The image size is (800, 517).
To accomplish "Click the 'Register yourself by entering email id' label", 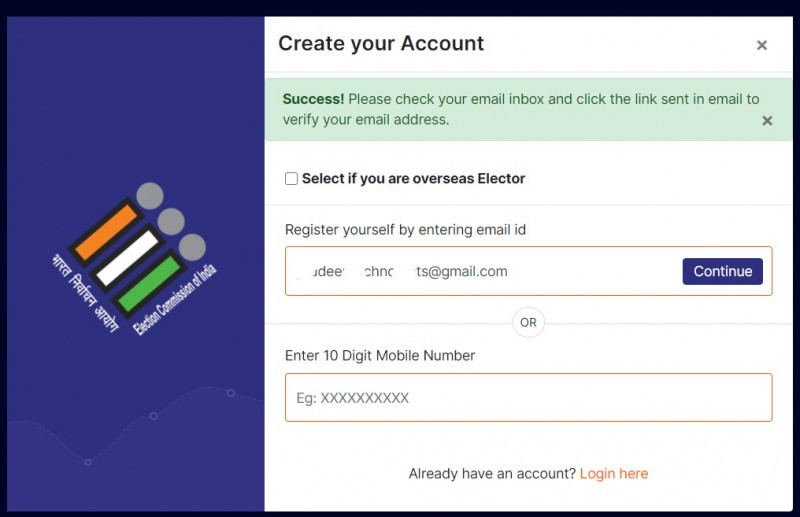I will 405,230.
